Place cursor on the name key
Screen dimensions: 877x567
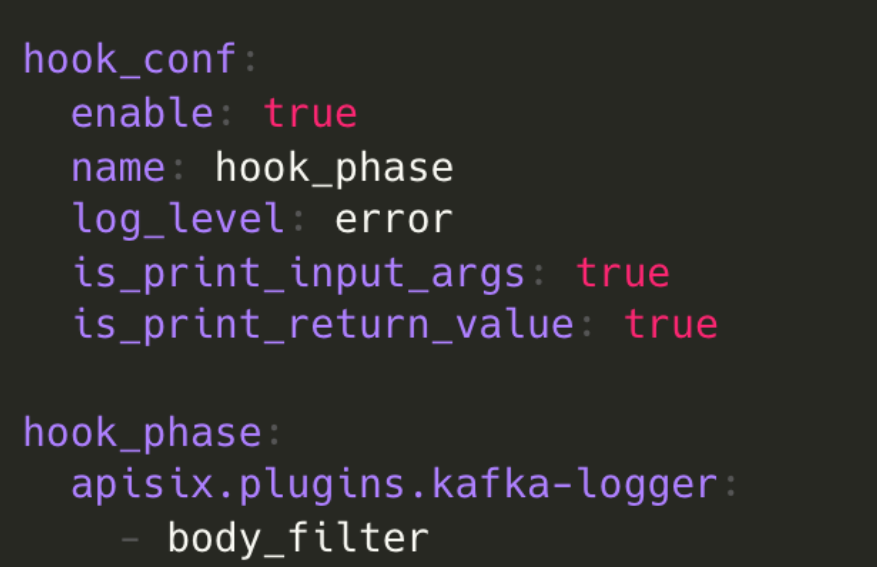(x=117, y=167)
